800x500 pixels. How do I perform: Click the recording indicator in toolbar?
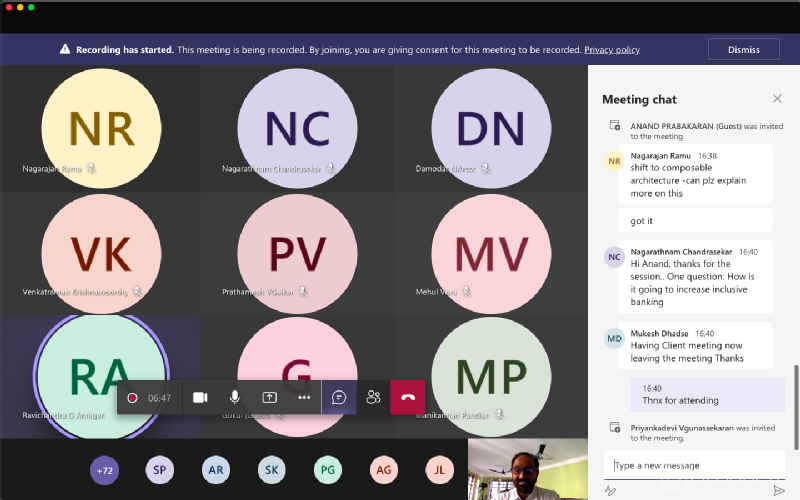tap(132, 397)
